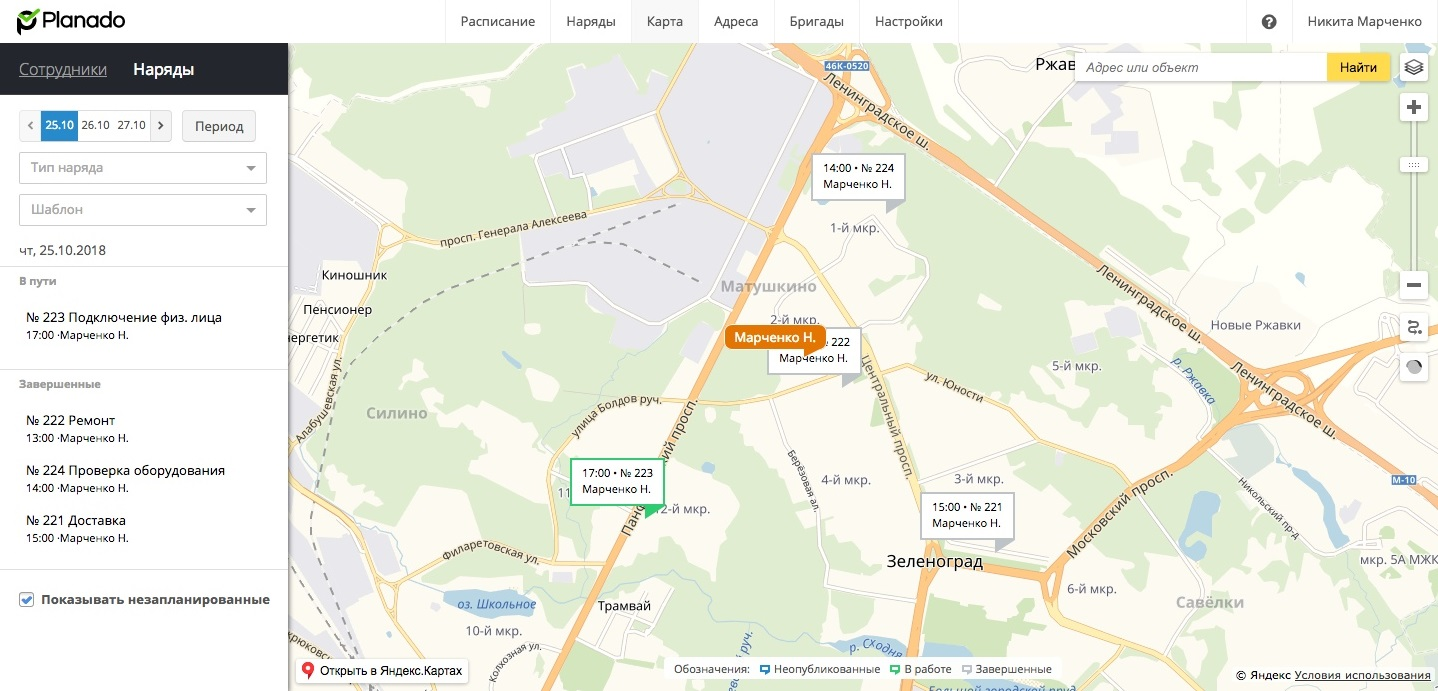The width and height of the screenshot is (1438, 691).
Task: Select date 26.10 toggle
Action: click(95, 126)
